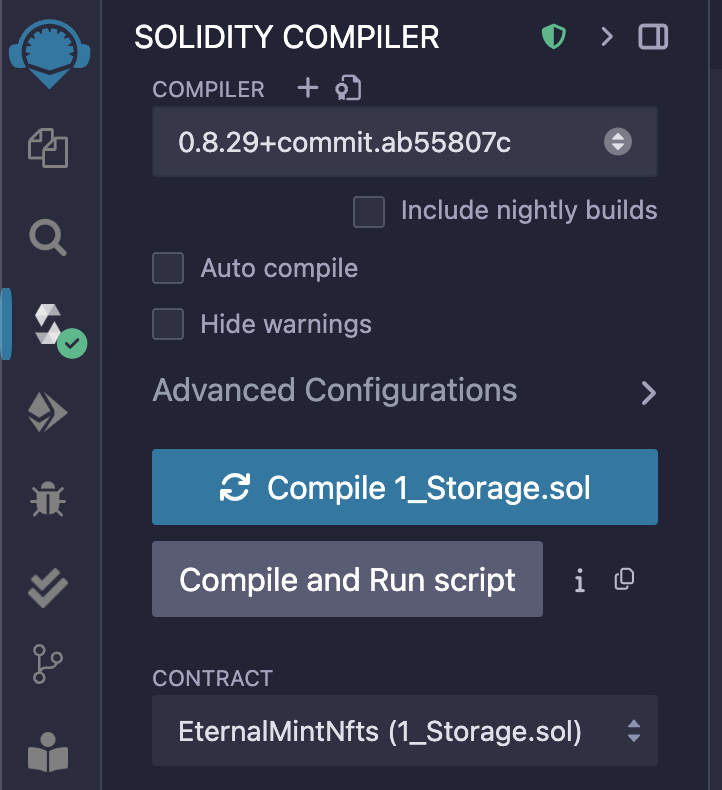Click the COMPILER section label
Screen dimensions: 722x790
(x=209, y=90)
